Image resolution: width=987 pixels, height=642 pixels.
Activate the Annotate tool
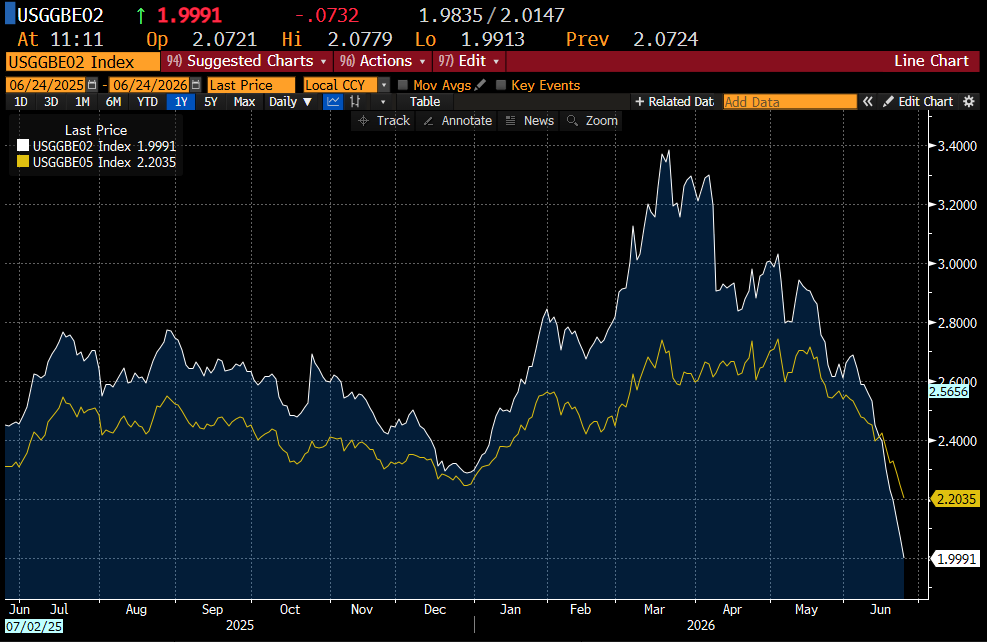(x=458, y=120)
